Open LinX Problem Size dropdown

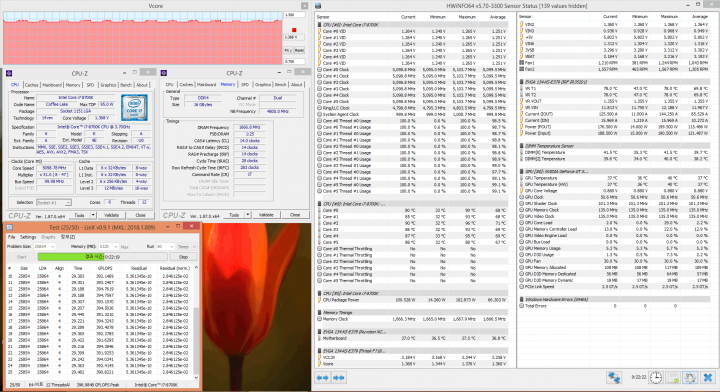[x=52, y=246]
